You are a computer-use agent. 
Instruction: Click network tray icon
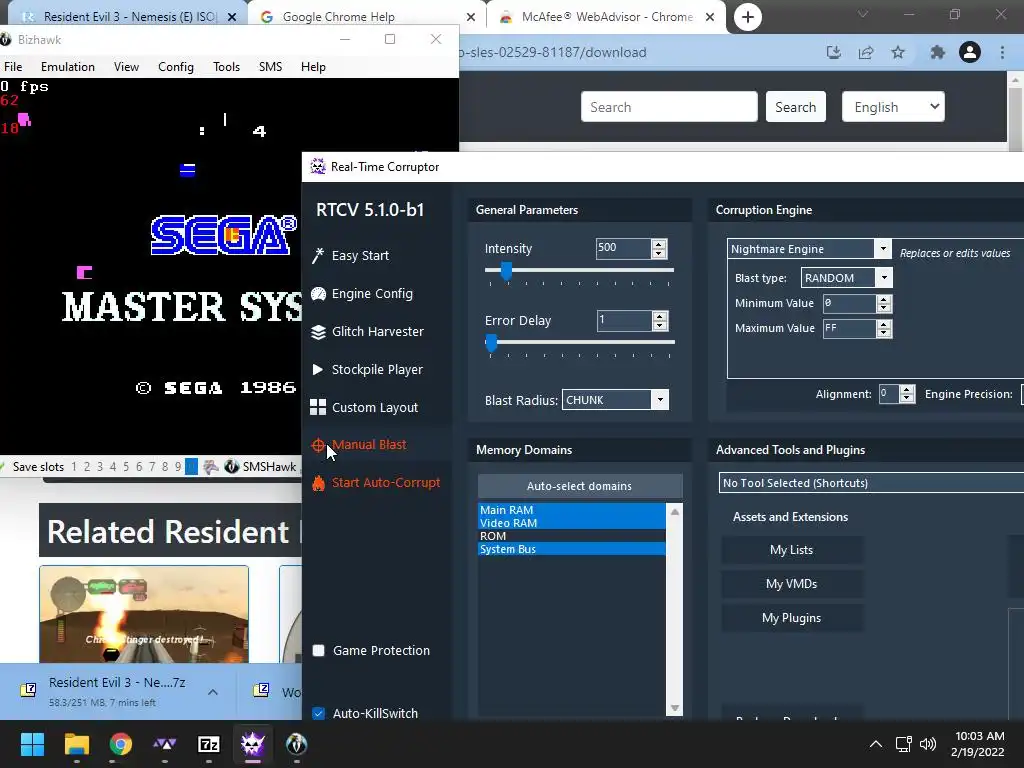coord(904,744)
